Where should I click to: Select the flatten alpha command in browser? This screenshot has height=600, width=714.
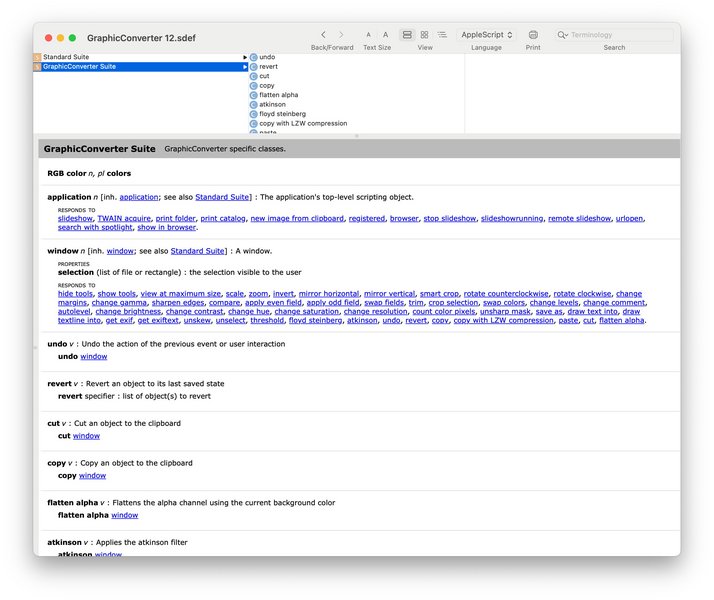[278, 95]
